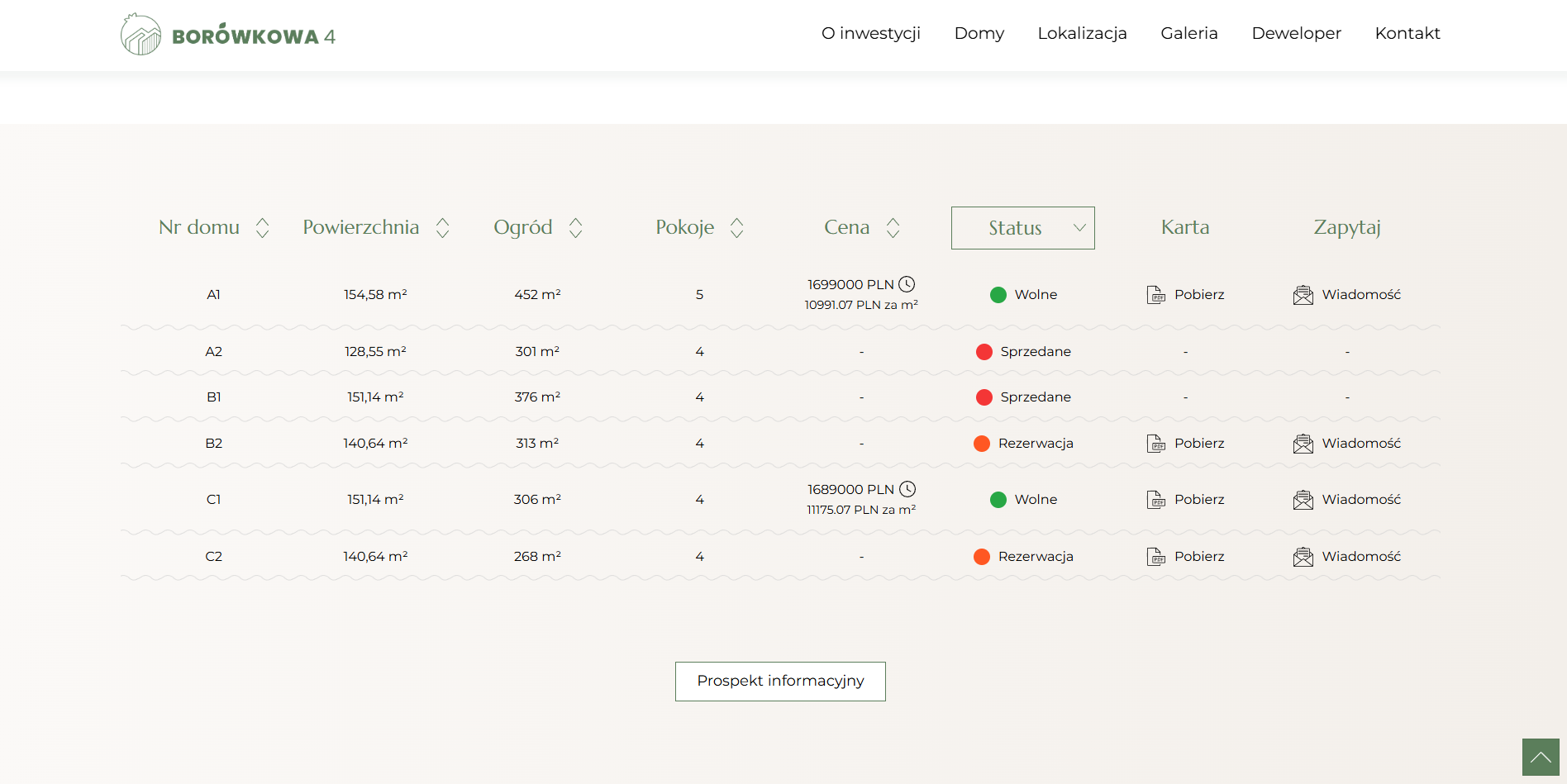Click the Borówkowa 4 logo icon
The width and height of the screenshot is (1567, 784).
(x=141, y=35)
